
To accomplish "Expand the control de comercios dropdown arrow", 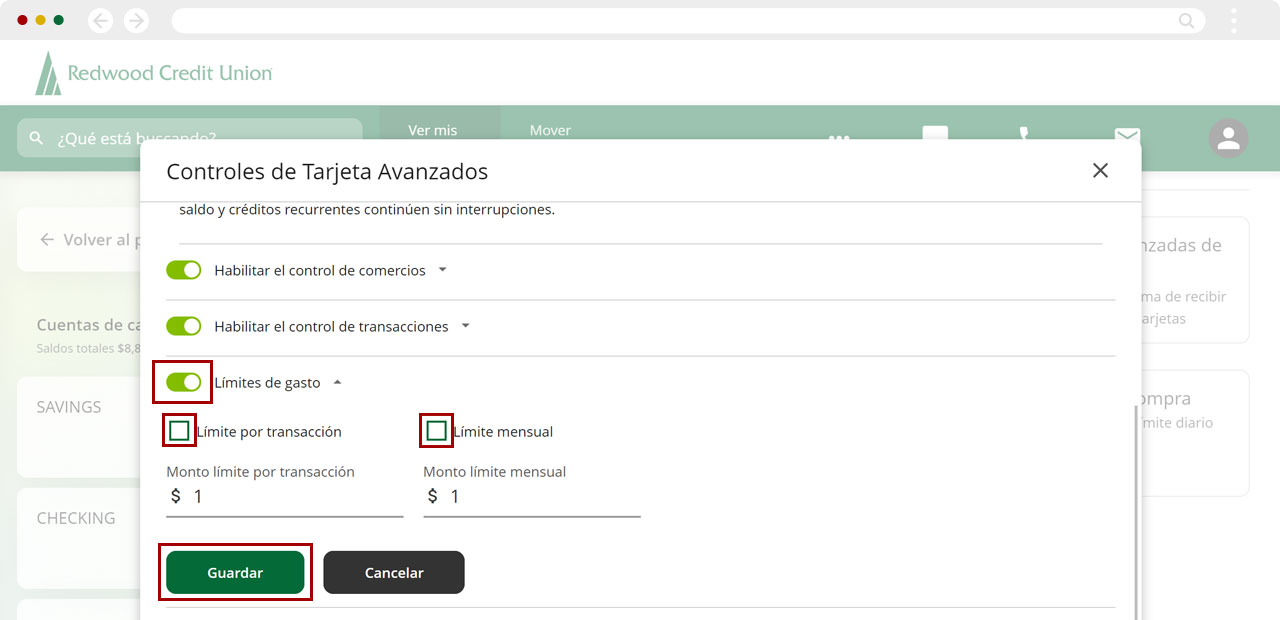I will [443, 270].
